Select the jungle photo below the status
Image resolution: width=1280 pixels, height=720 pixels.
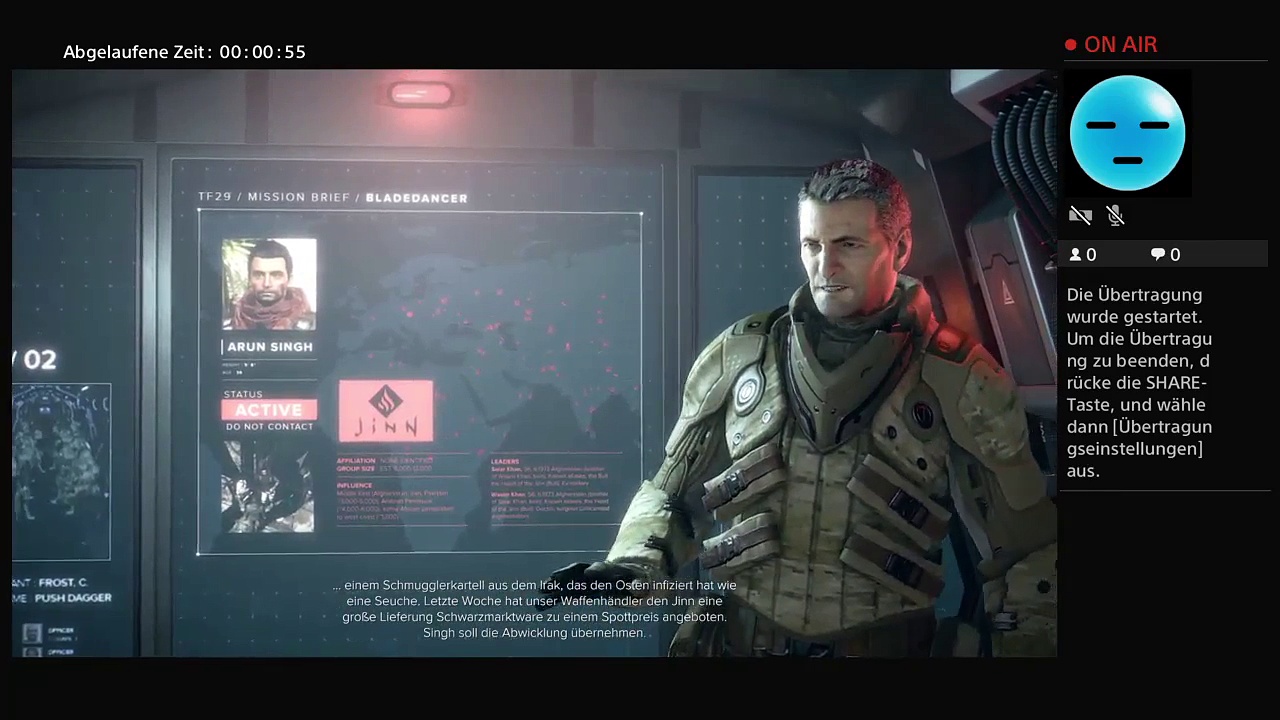[267, 487]
